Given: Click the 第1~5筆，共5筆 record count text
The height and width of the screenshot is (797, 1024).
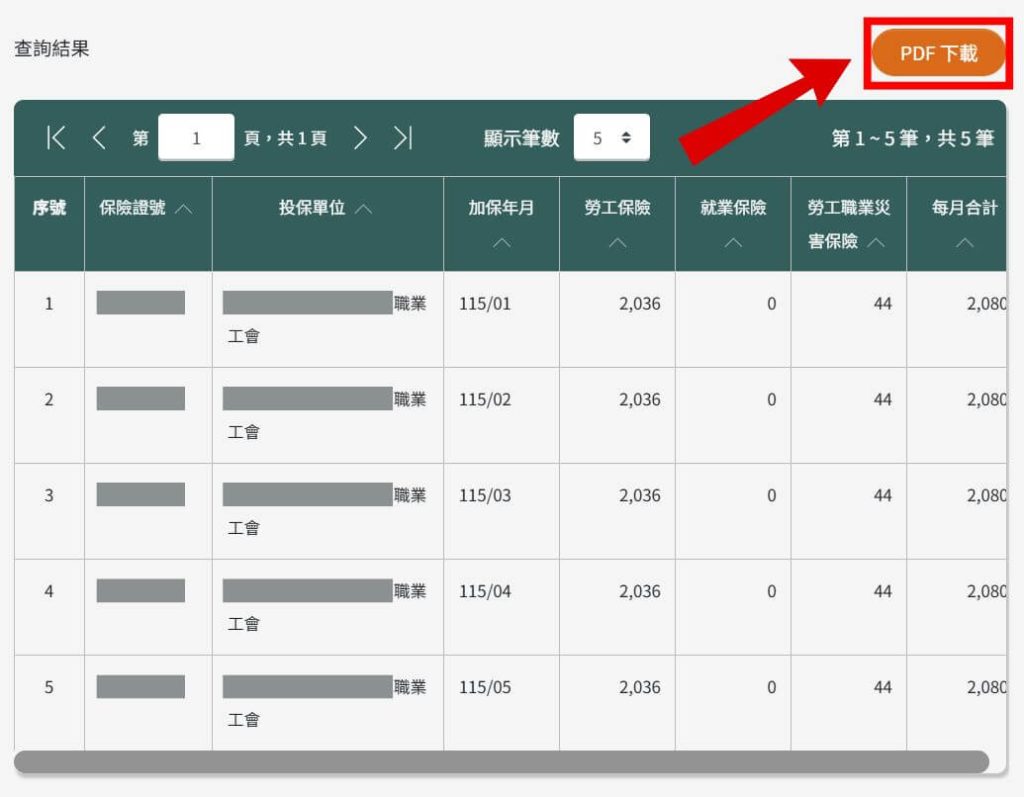Looking at the screenshot, I should click(912, 138).
